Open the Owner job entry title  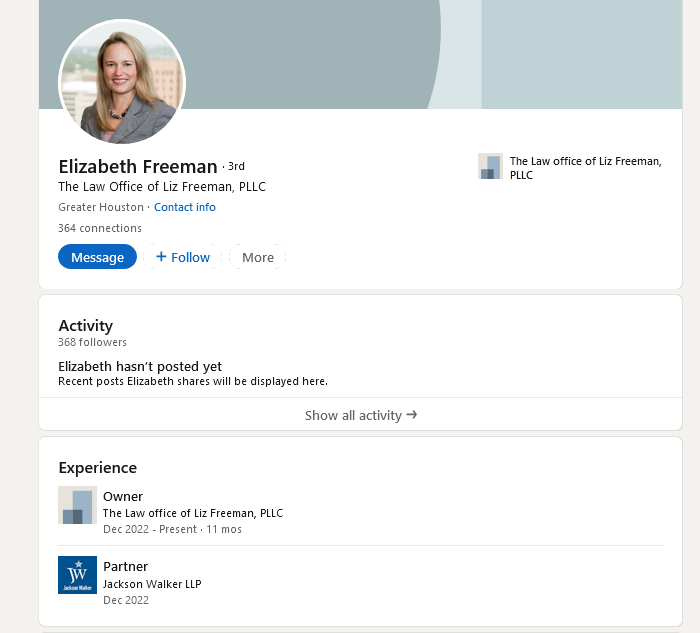(123, 496)
